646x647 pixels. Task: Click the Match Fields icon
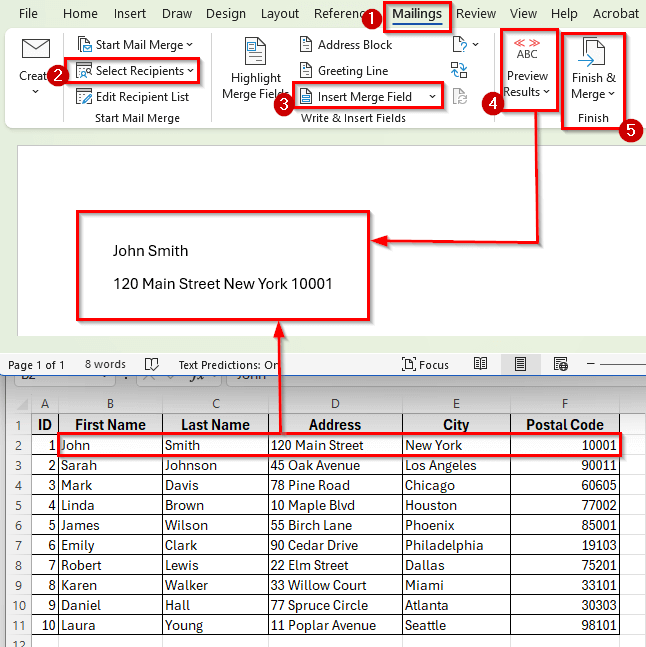pyautogui.click(x=459, y=70)
